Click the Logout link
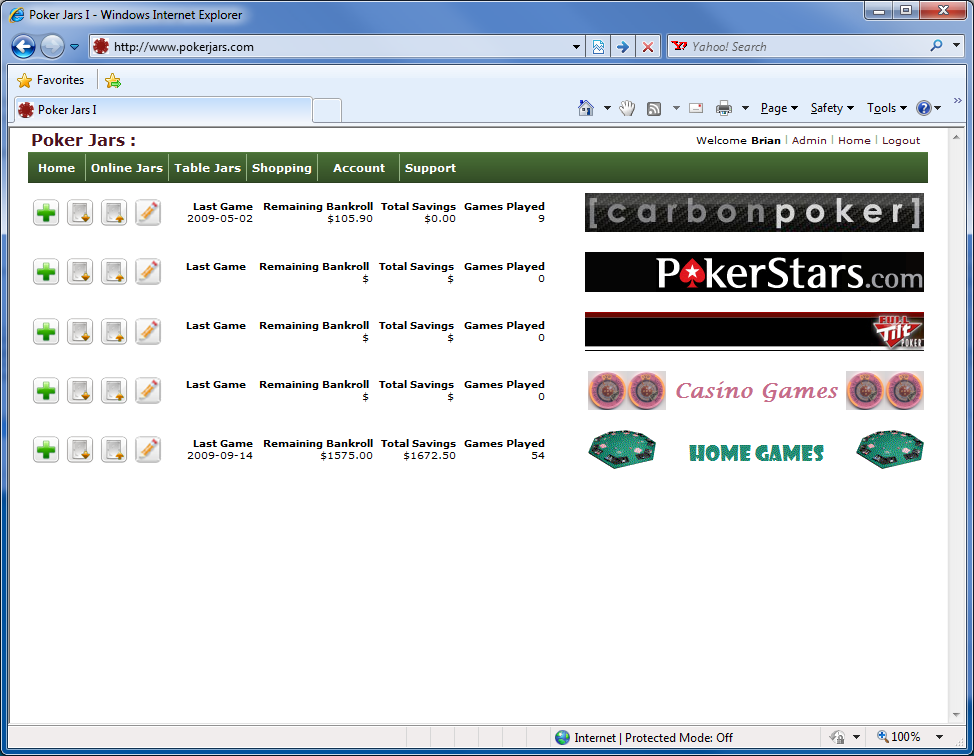The height and width of the screenshot is (756, 974). point(901,140)
